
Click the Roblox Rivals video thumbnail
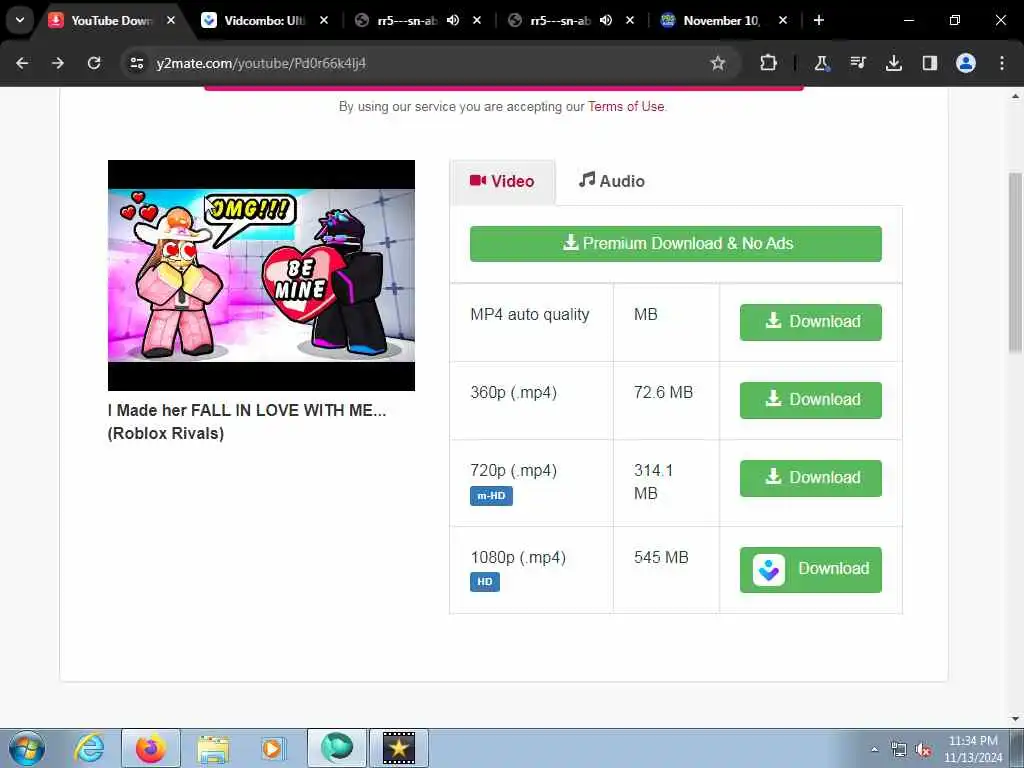(x=261, y=275)
